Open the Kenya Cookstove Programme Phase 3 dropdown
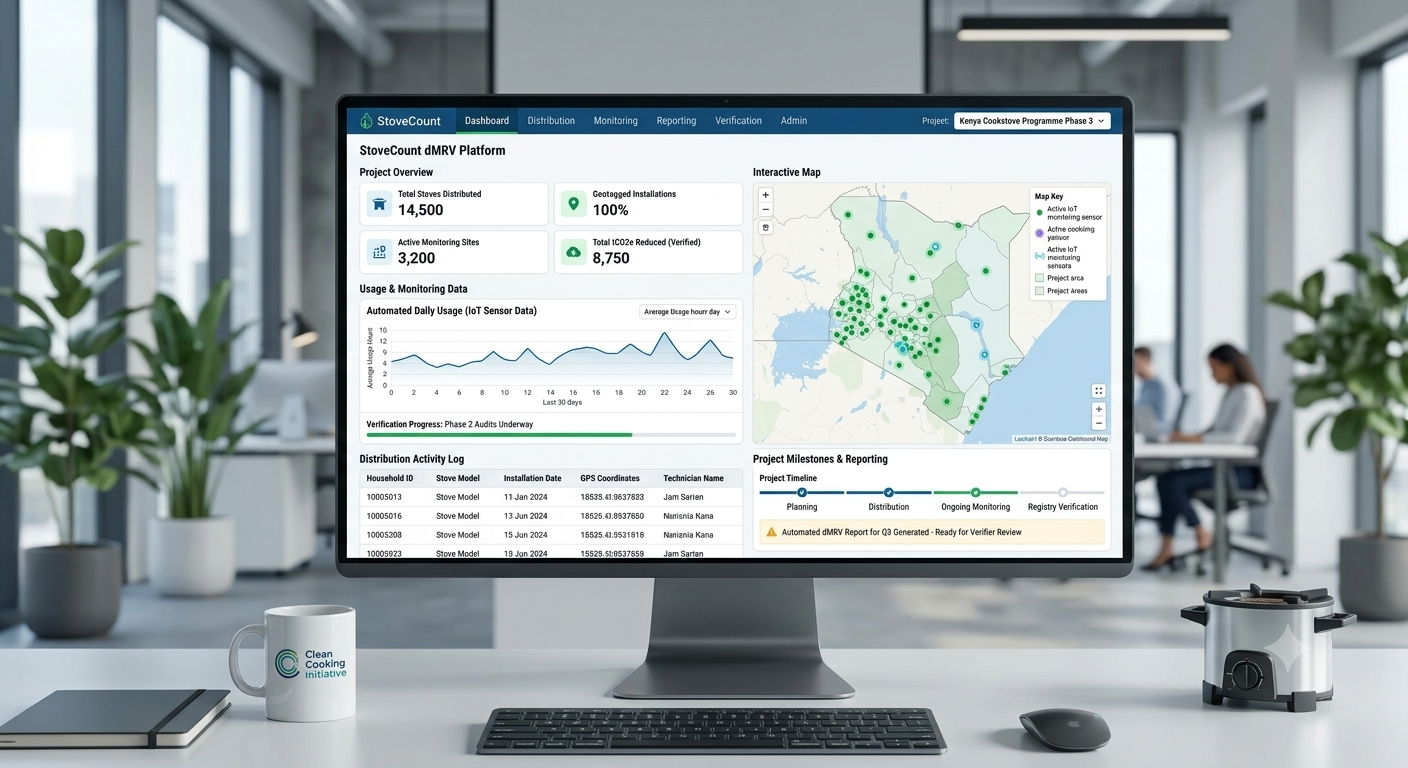1408x768 pixels. coord(1032,121)
